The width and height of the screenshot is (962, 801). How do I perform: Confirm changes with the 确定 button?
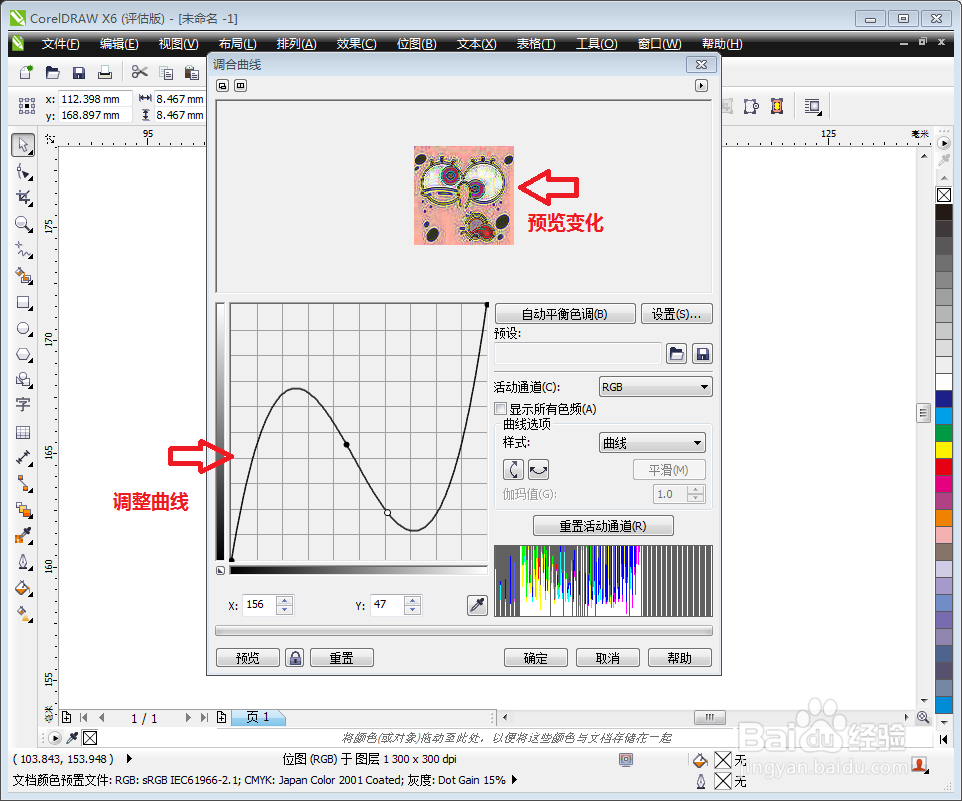[x=536, y=657]
